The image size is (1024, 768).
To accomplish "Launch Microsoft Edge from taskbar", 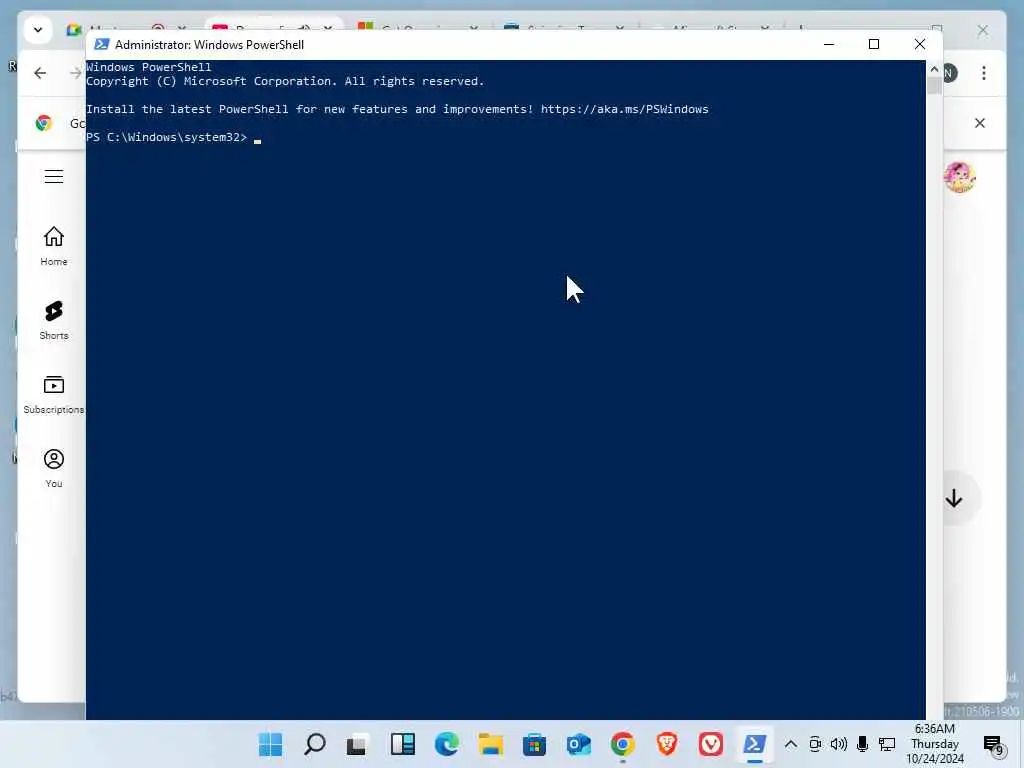I will (x=447, y=744).
